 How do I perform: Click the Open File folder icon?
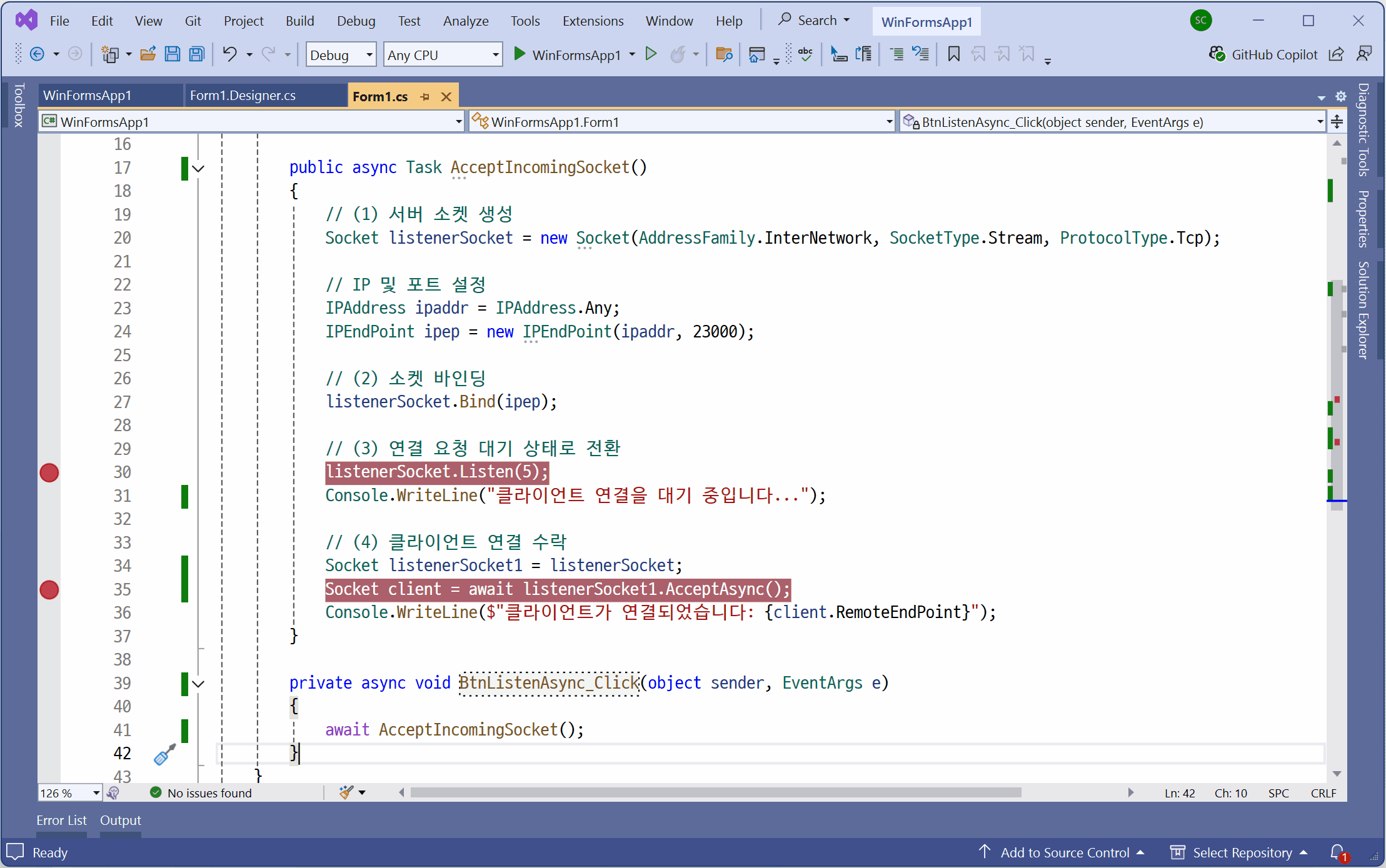[148, 54]
